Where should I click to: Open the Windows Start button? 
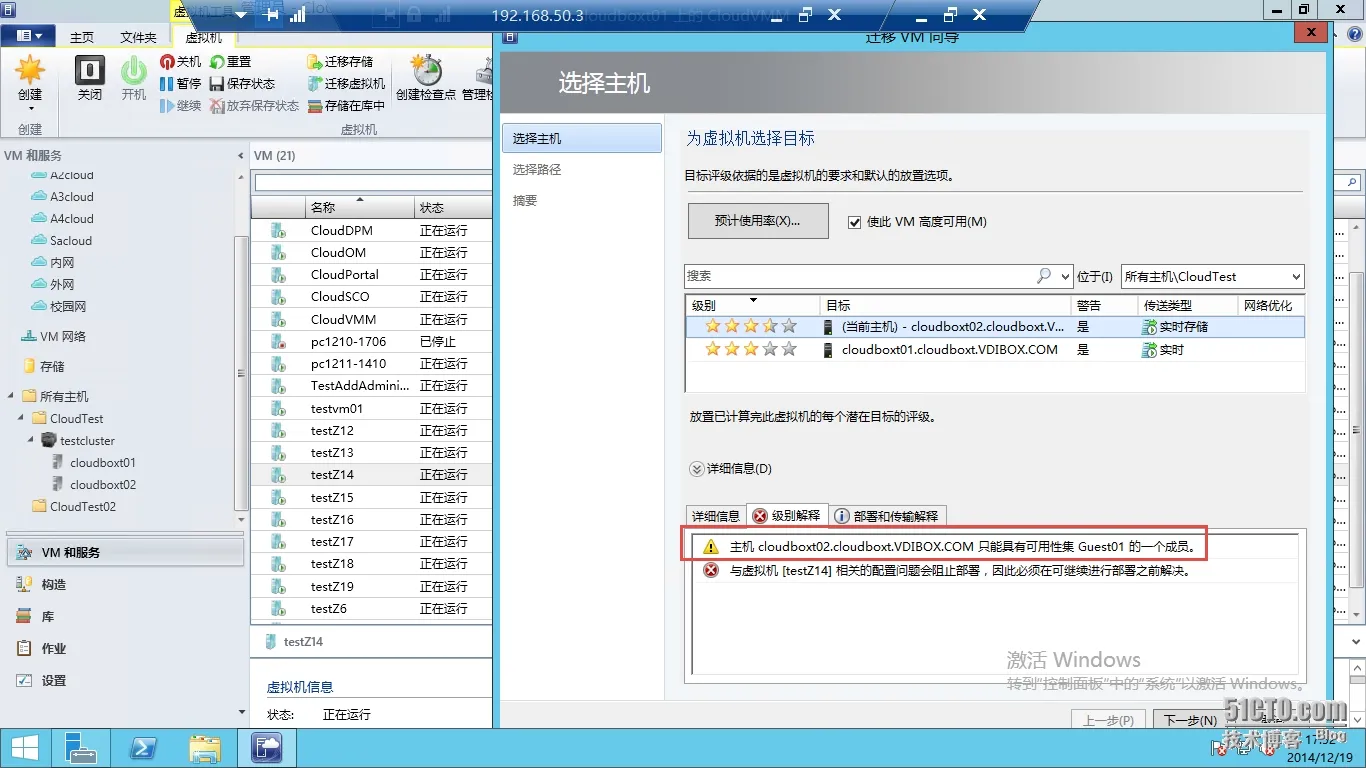24,748
